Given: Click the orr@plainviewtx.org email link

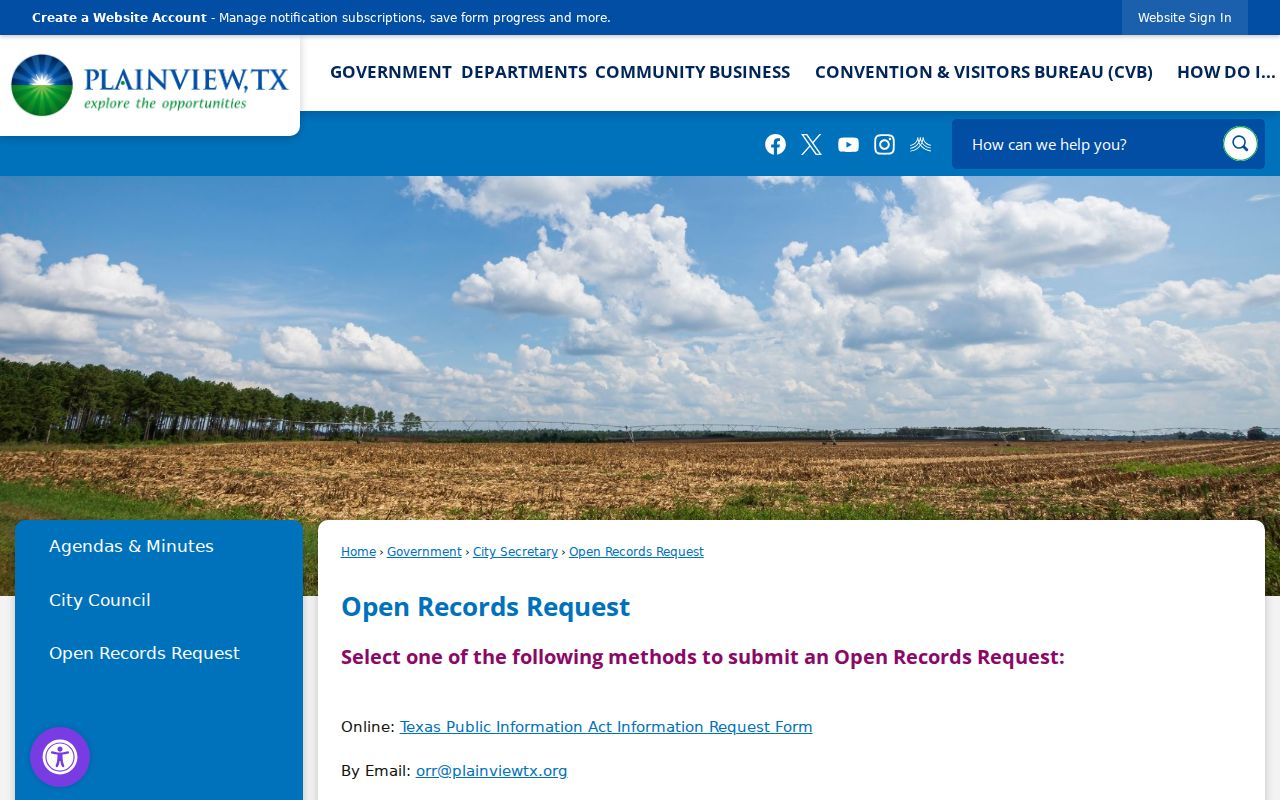Looking at the screenshot, I should coord(491,771).
